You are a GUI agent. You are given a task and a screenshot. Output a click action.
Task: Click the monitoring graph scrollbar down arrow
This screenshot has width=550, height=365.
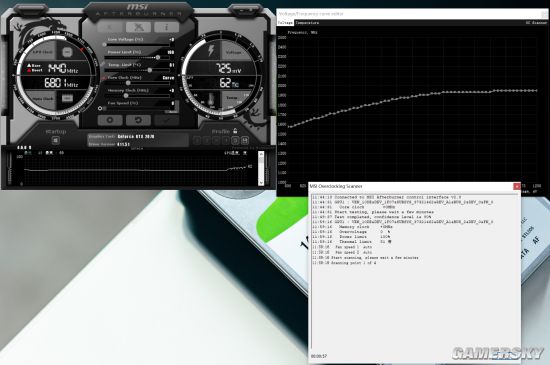coord(261,183)
